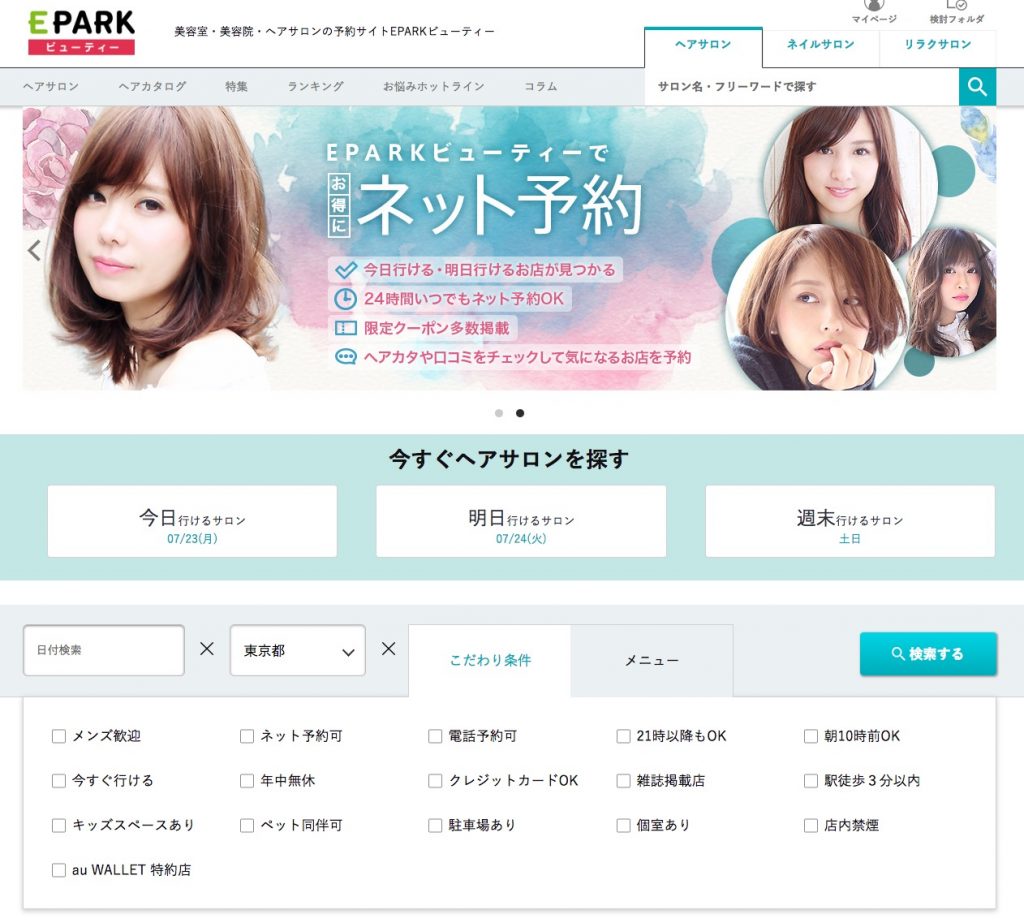Click the teal magnifier search button

click(977, 86)
